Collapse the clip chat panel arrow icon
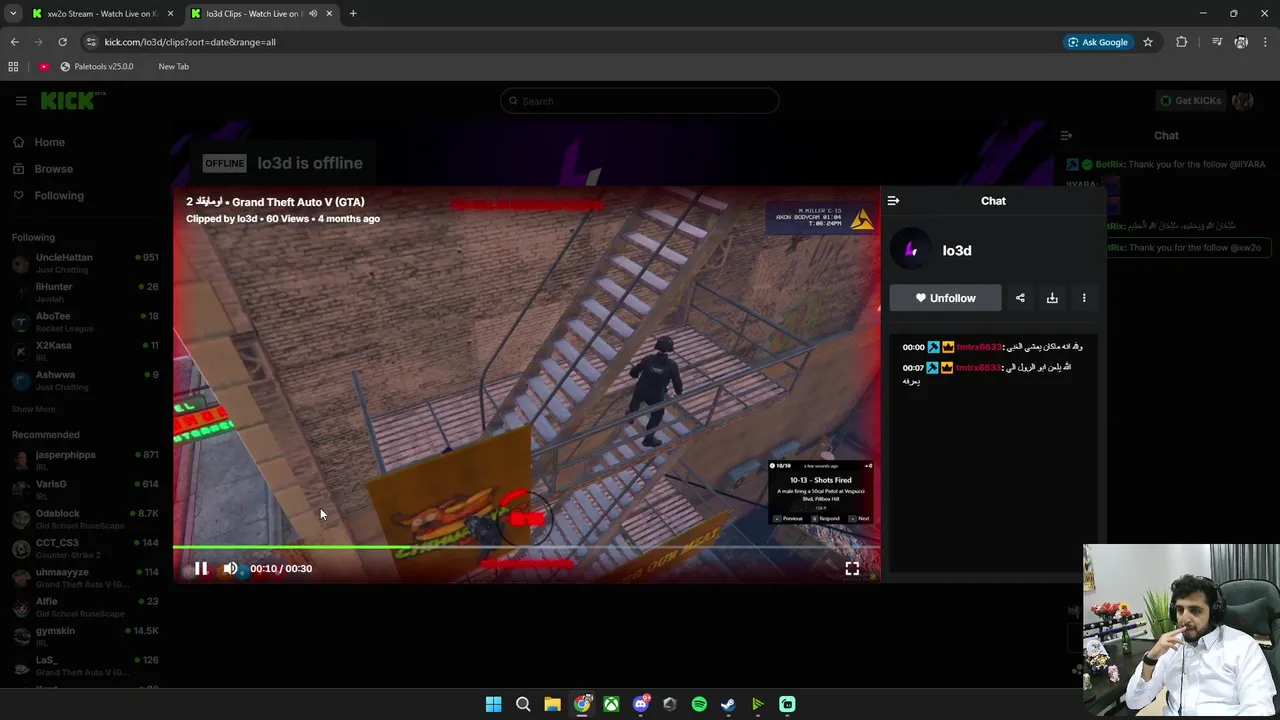 click(x=893, y=201)
